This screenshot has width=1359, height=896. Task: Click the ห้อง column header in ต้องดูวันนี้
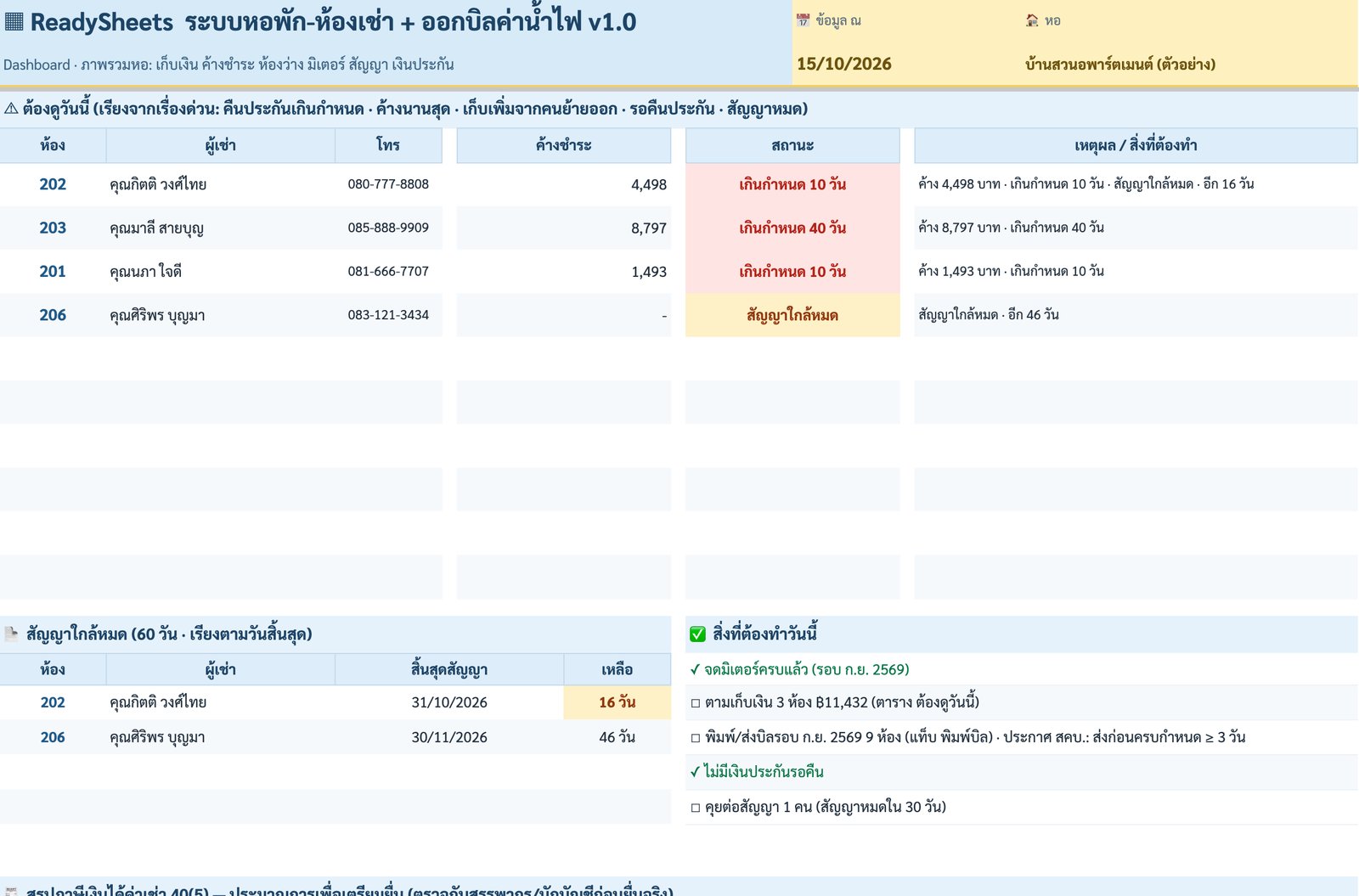coord(53,145)
